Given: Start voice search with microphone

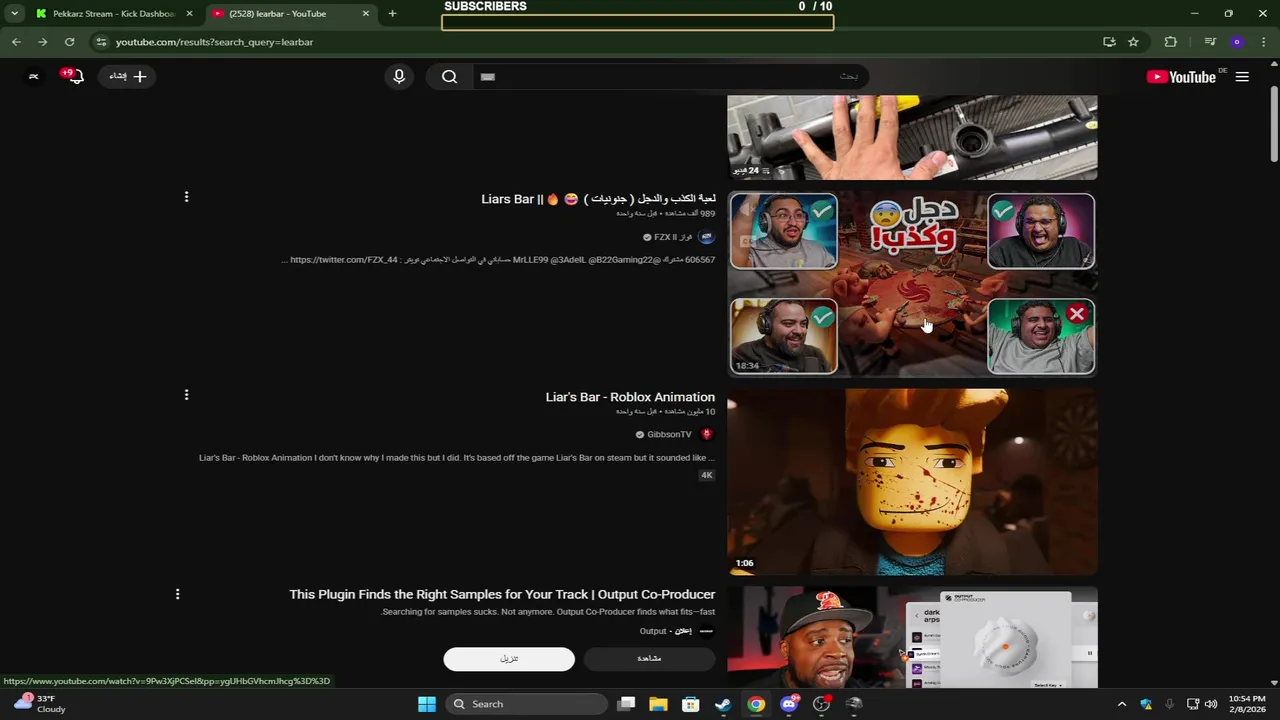Looking at the screenshot, I should click(399, 76).
